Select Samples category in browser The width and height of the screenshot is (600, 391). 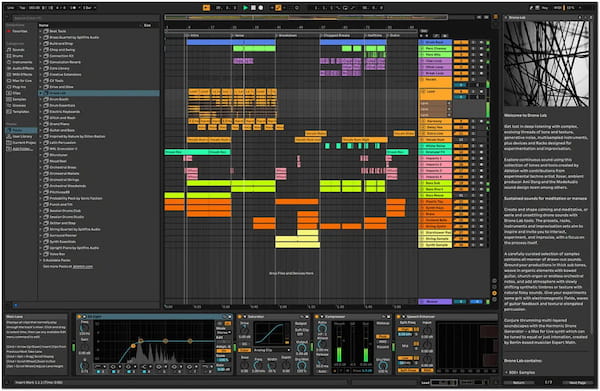(x=19, y=99)
